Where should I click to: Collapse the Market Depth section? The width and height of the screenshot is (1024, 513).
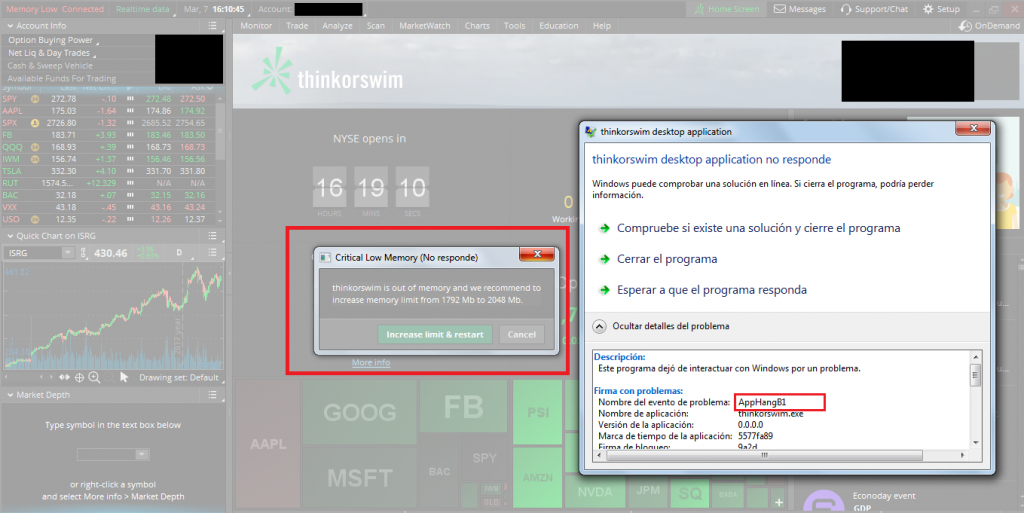pyautogui.click(x=10, y=395)
